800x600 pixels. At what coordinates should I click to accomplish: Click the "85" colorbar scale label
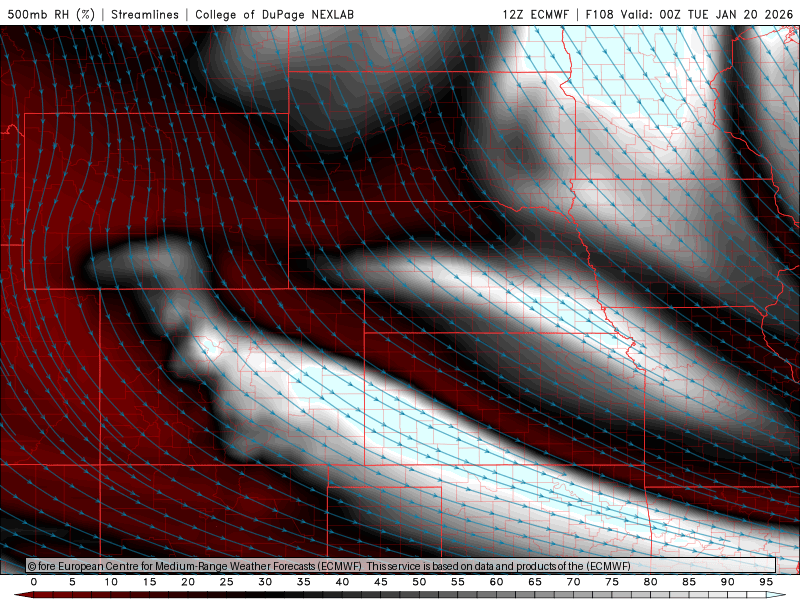tap(689, 582)
